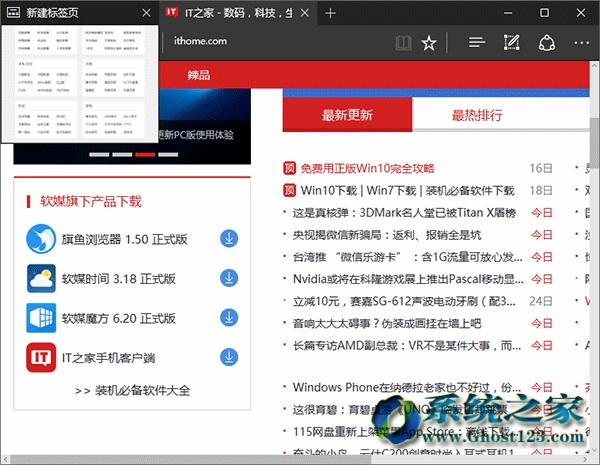Click the scroll up arrow of page scrollbar
This screenshot has width=600, height=465.
point(594,66)
